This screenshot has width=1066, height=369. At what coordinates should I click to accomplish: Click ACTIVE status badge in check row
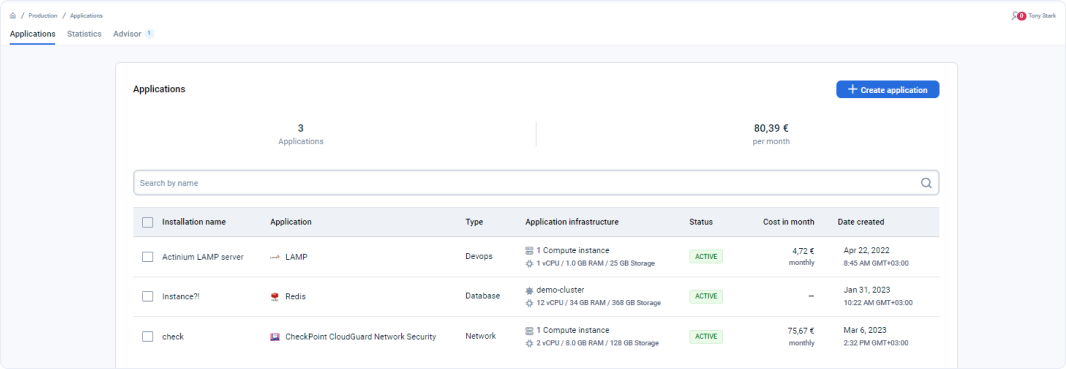point(706,336)
